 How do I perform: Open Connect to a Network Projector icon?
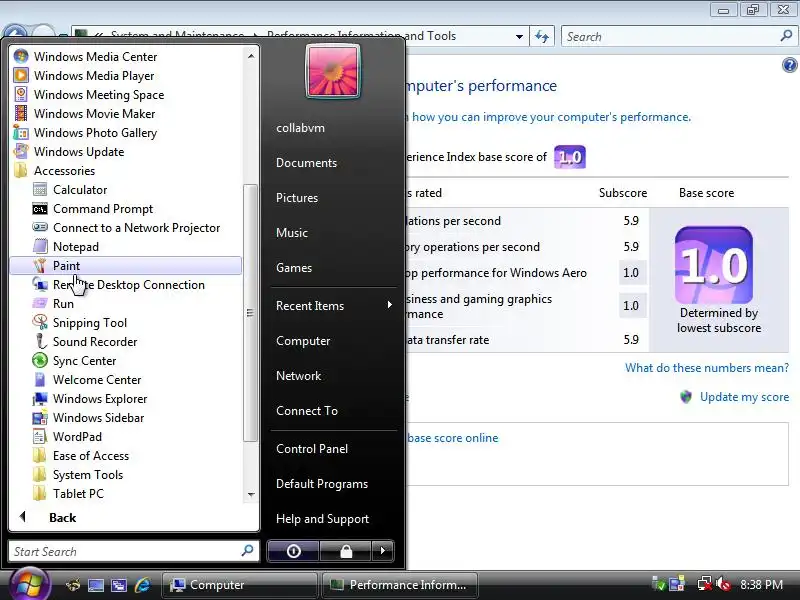coord(40,228)
